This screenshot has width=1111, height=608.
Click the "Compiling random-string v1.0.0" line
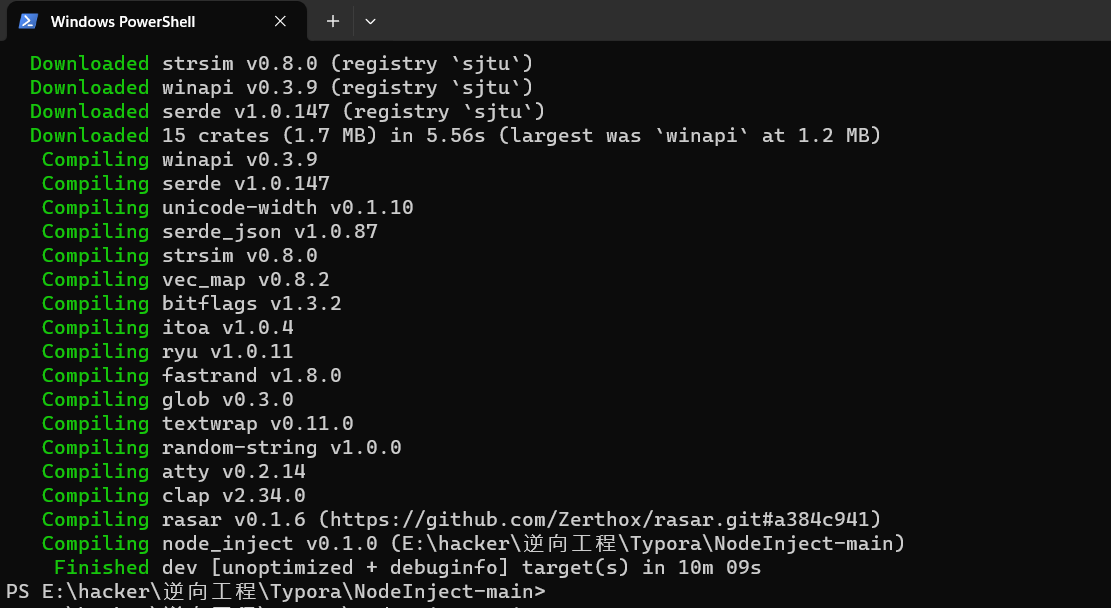tap(222, 448)
